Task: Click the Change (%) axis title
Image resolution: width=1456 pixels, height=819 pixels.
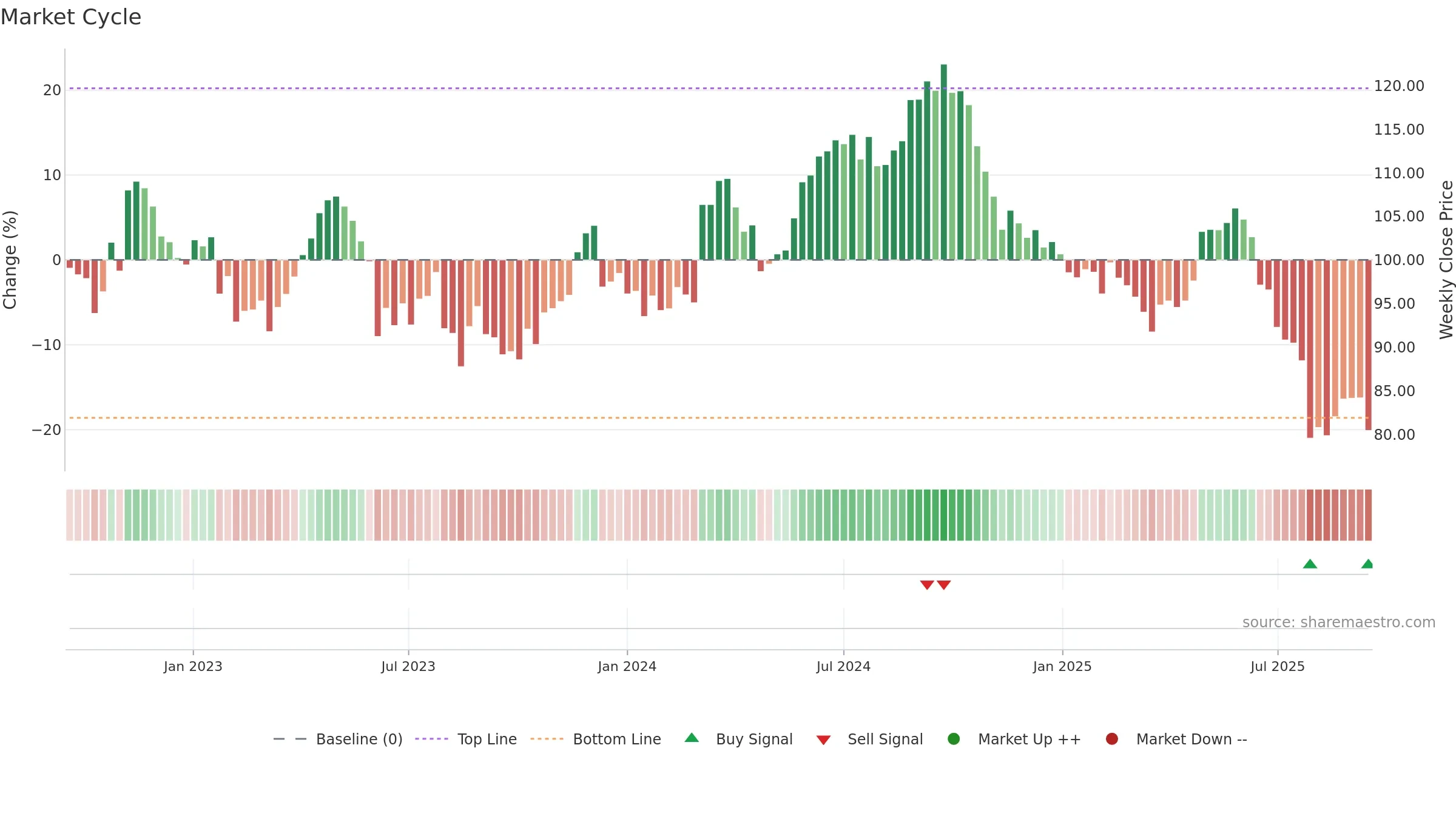Action: [x=10, y=260]
